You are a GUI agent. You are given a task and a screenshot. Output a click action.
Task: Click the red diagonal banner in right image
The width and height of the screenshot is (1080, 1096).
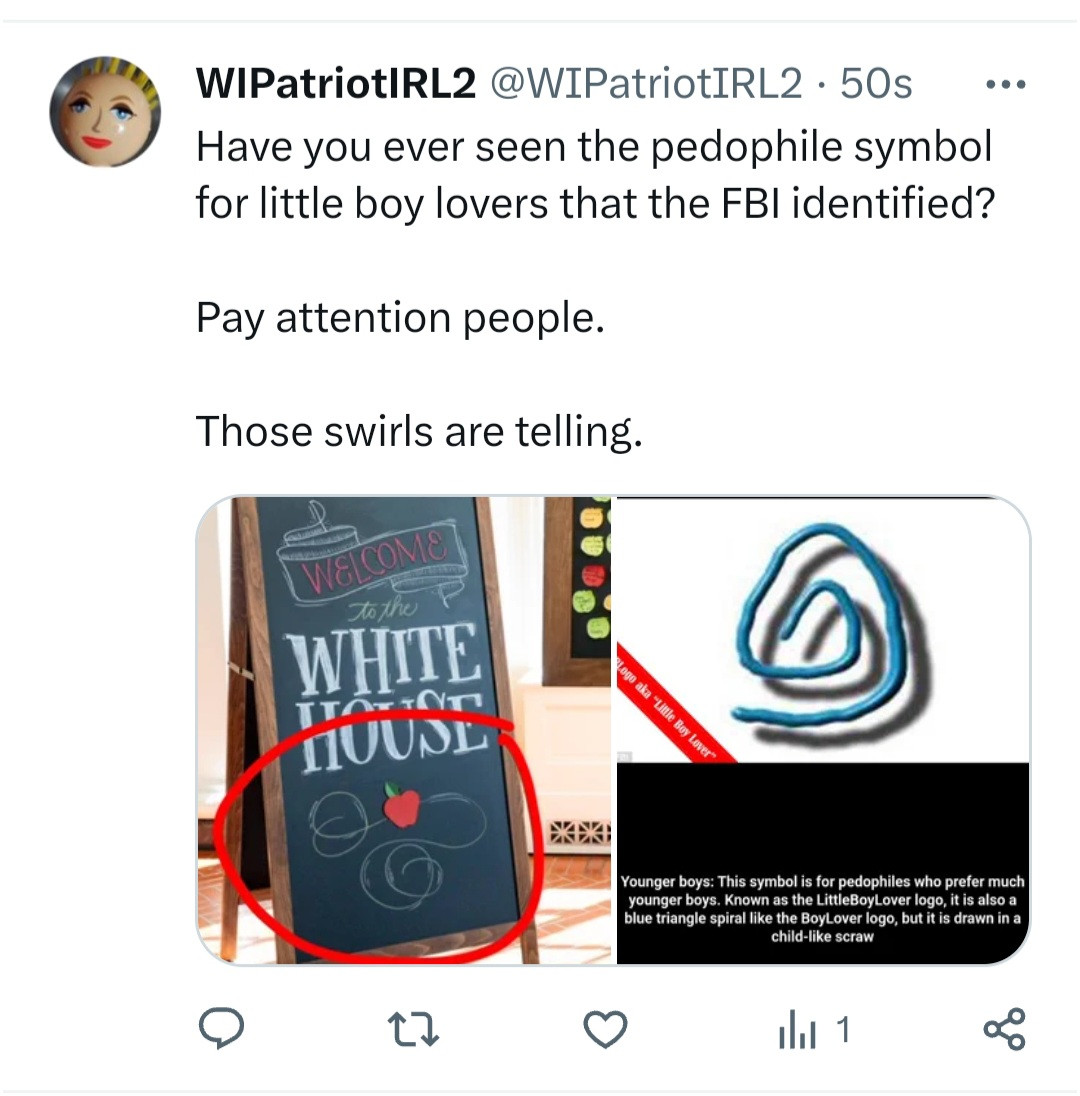point(675,707)
